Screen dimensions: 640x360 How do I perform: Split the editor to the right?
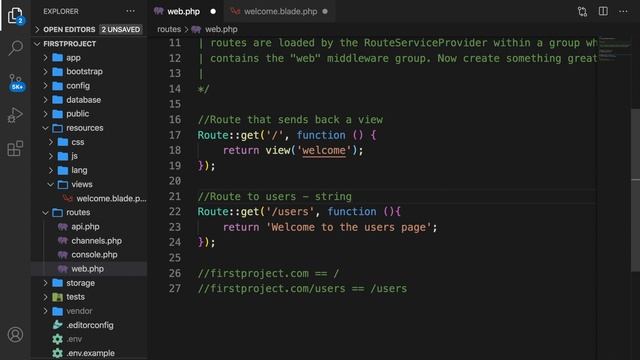603,11
